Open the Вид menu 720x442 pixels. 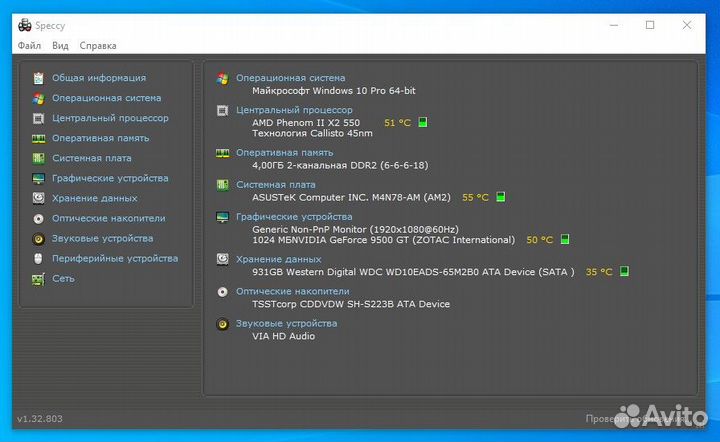point(60,45)
